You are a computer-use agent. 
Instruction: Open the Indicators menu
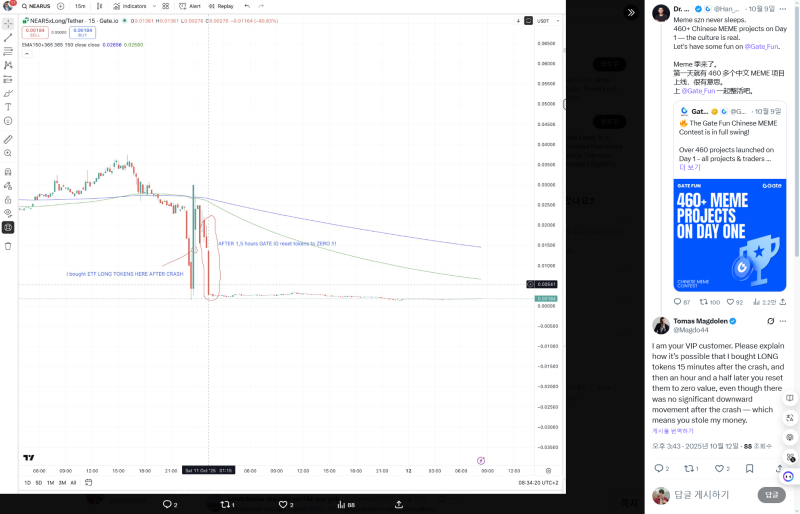click(129, 6)
